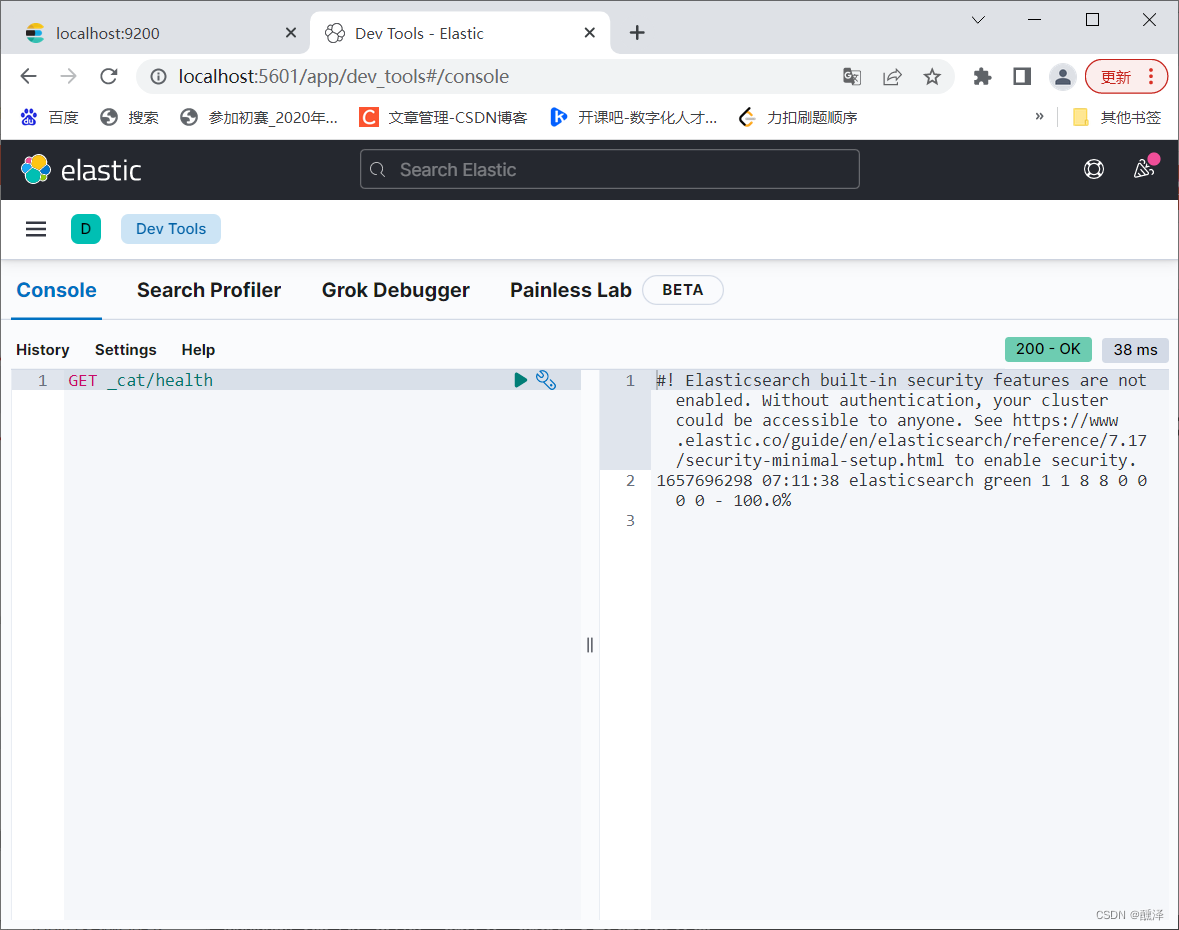This screenshot has height=930, width=1179.
Task: Open the console Settings
Action: coord(126,350)
